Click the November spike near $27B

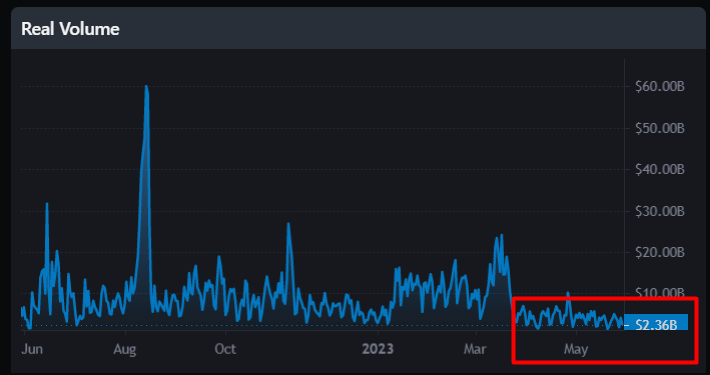point(288,224)
